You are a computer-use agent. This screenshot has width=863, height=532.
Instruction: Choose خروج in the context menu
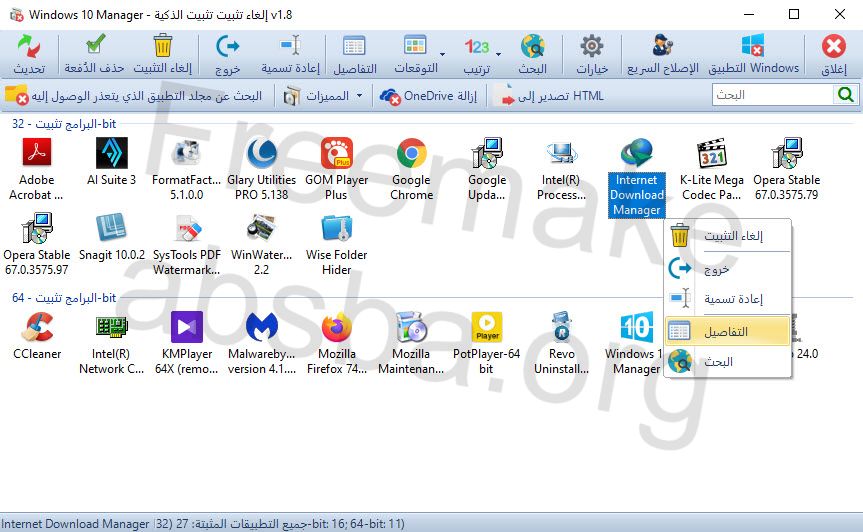(x=728, y=269)
